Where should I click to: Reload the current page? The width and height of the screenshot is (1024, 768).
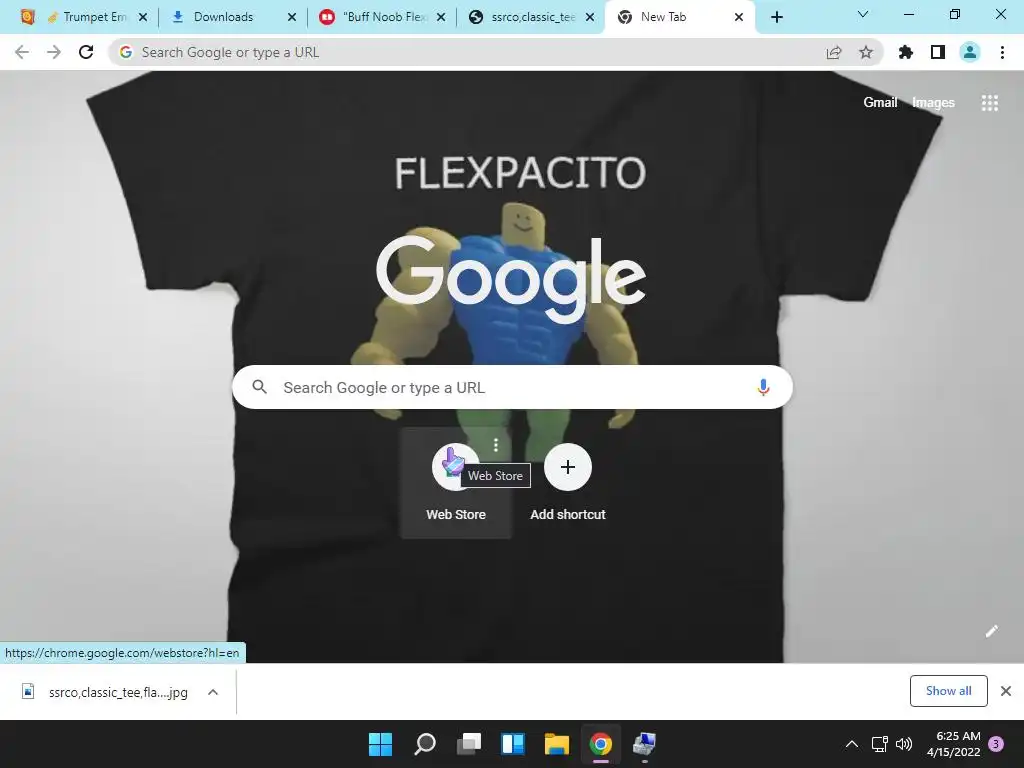(x=86, y=52)
